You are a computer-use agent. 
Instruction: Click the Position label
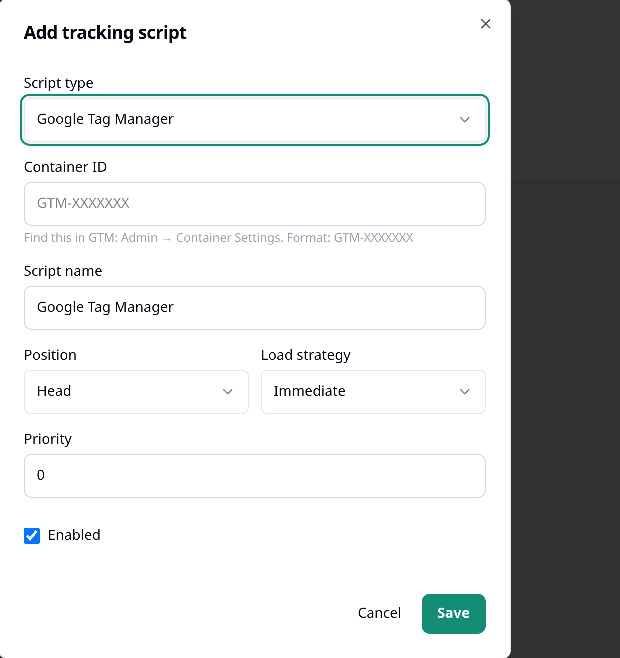pos(50,355)
